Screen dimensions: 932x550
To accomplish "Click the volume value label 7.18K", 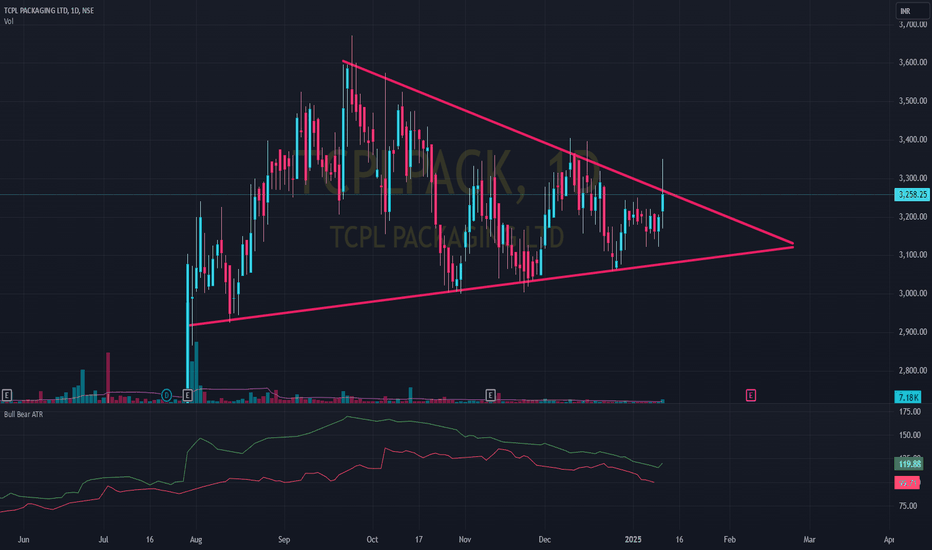I will [908, 397].
